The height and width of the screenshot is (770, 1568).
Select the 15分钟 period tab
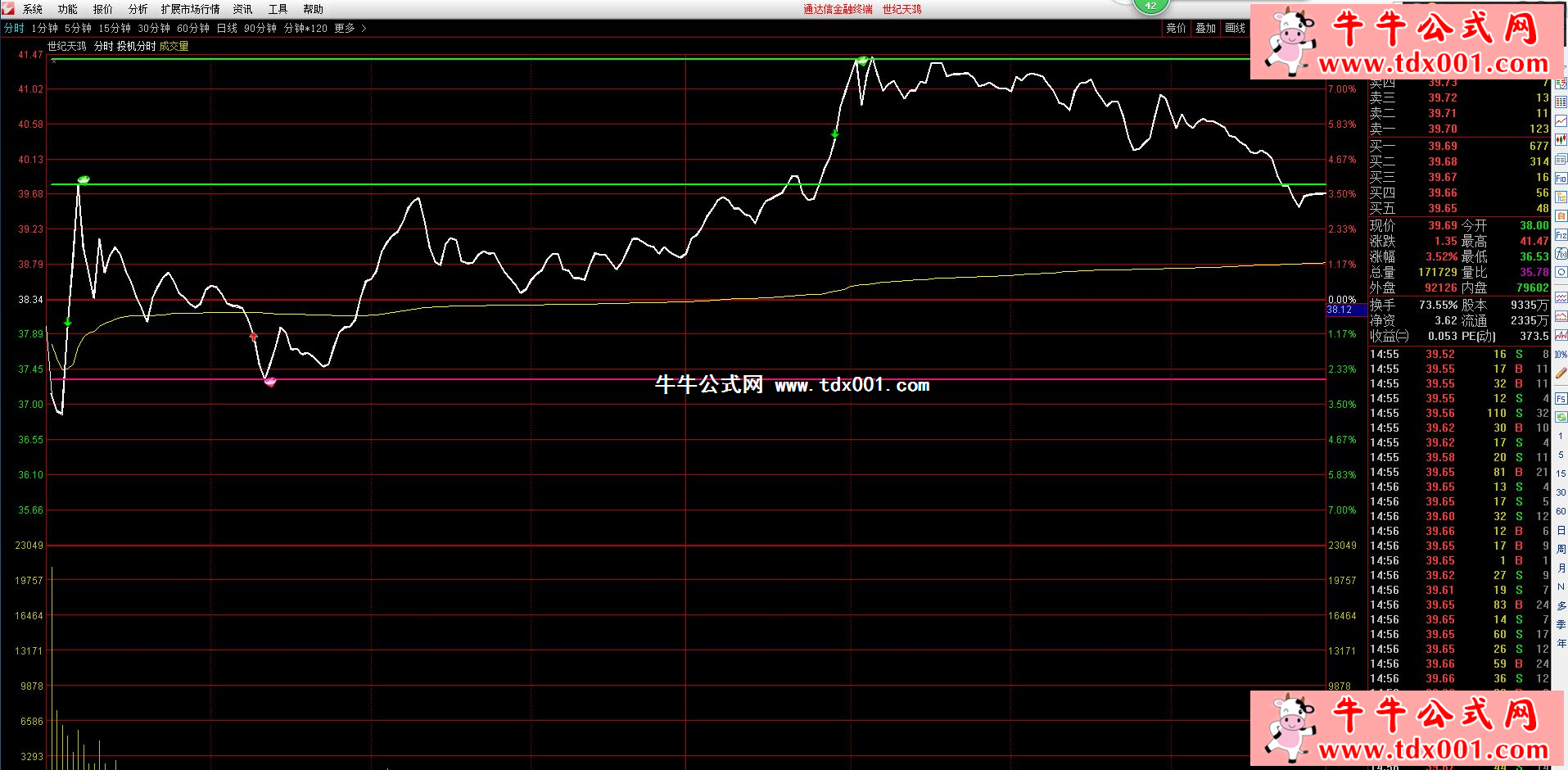[115, 28]
